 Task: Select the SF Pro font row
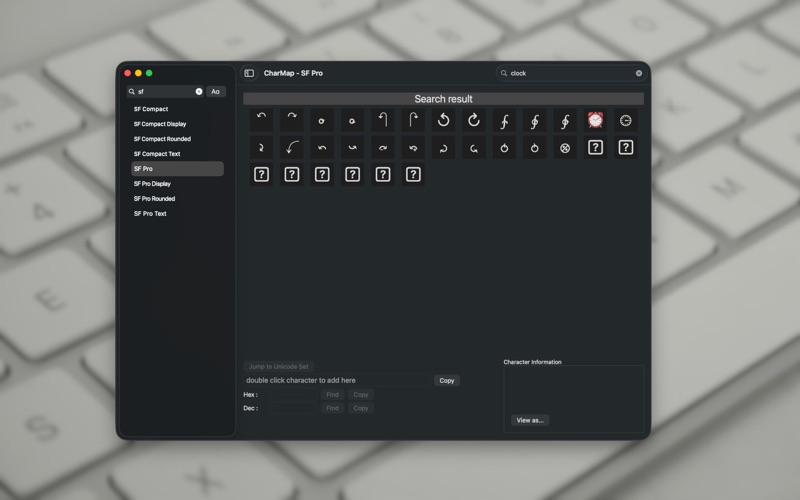pos(177,168)
